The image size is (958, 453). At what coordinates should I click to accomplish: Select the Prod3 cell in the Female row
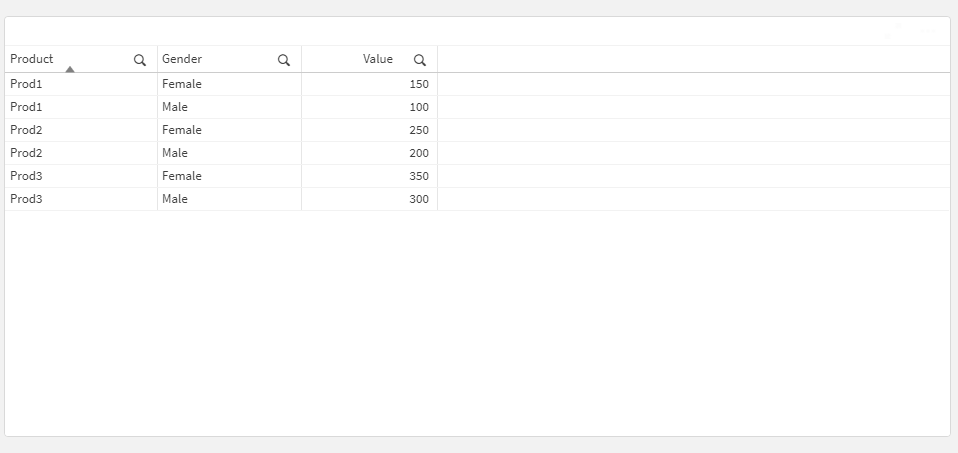(26, 176)
